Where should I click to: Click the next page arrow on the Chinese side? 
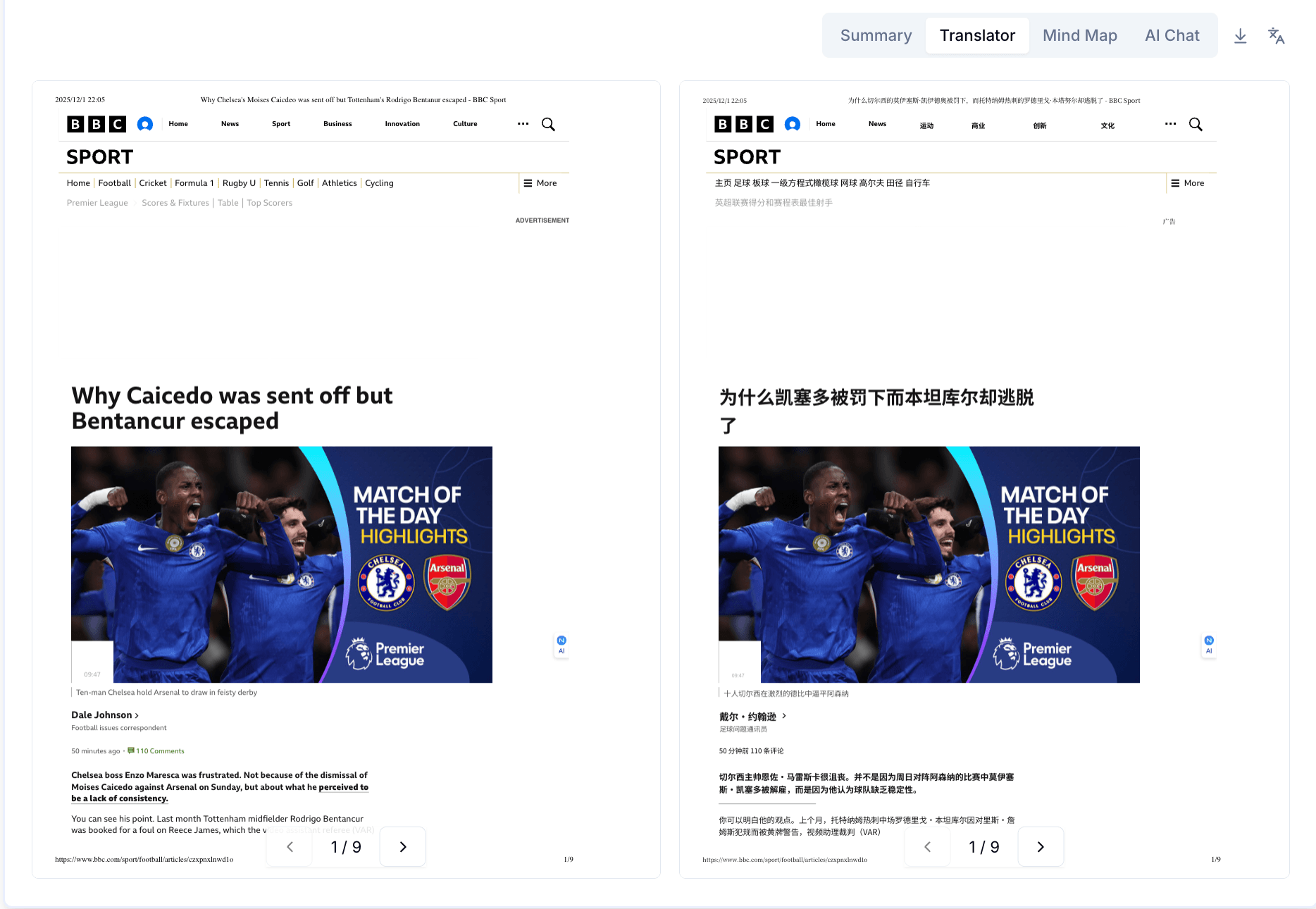[1041, 846]
